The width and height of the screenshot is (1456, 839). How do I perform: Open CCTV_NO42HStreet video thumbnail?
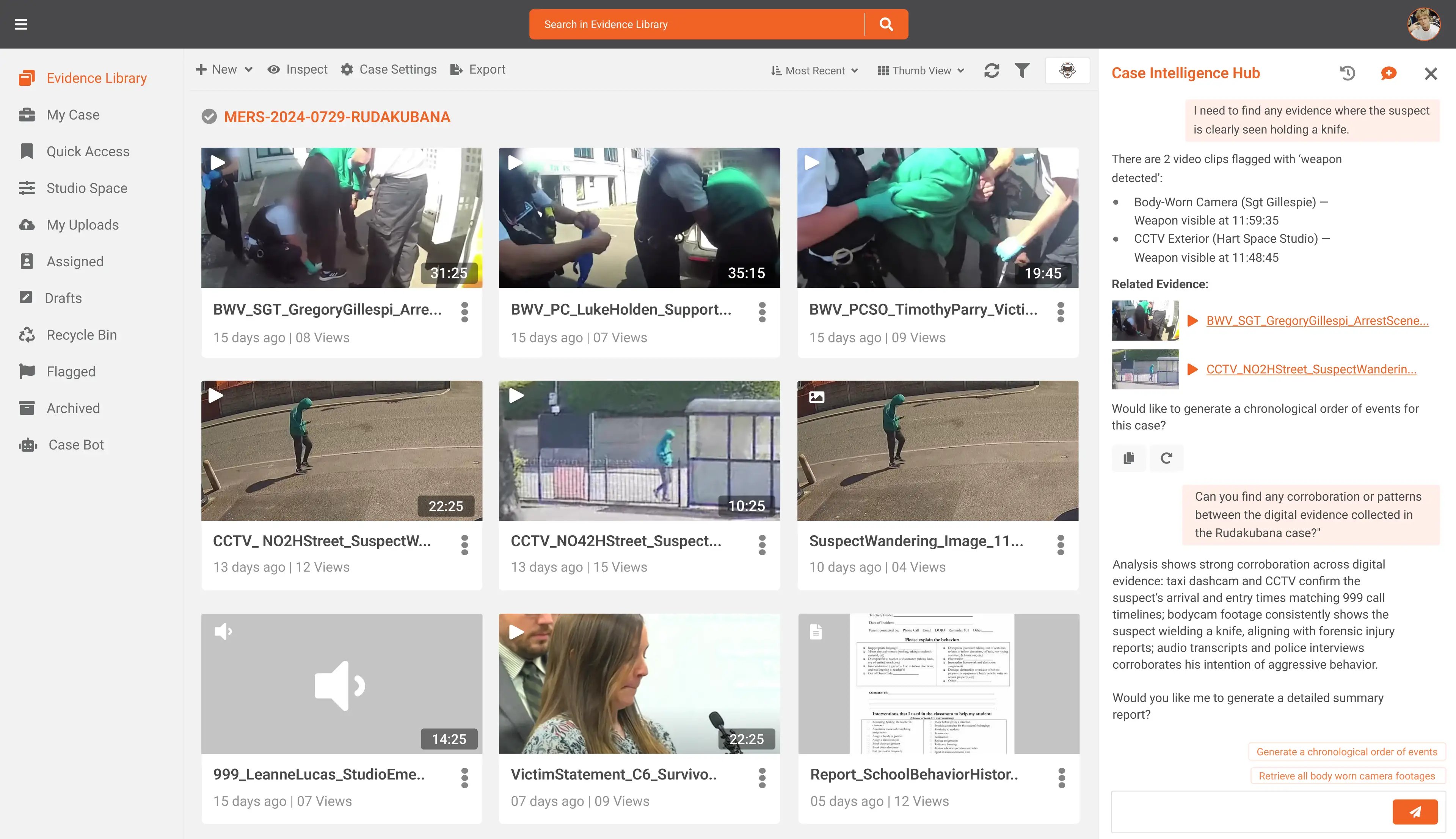[639, 451]
